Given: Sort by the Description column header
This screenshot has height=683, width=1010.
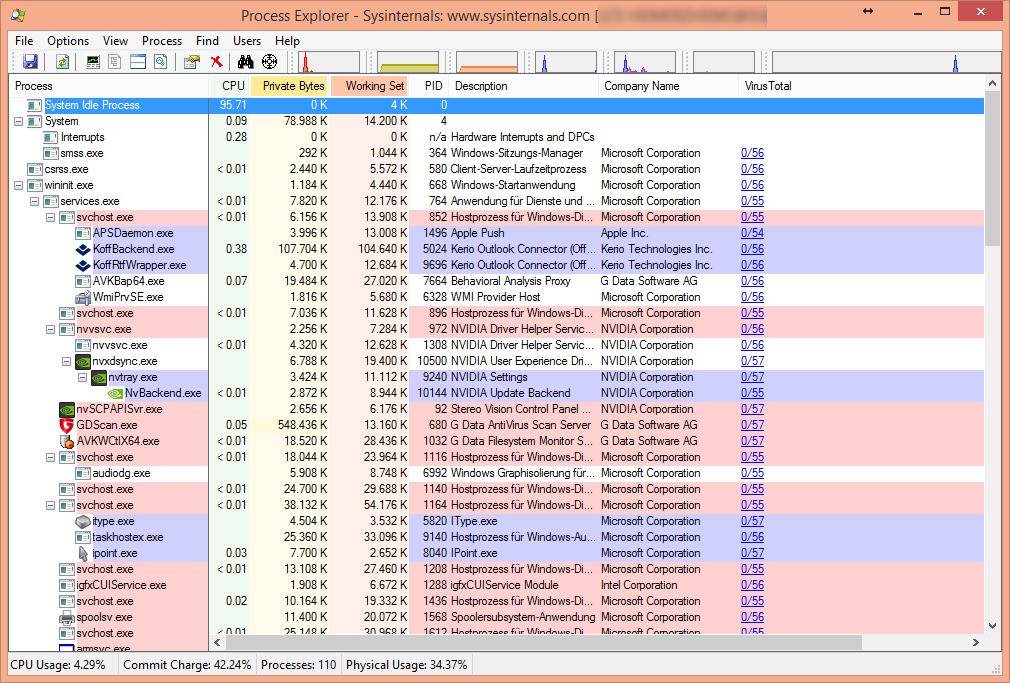Looking at the screenshot, I should pyautogui.click(x=525, y=86).
